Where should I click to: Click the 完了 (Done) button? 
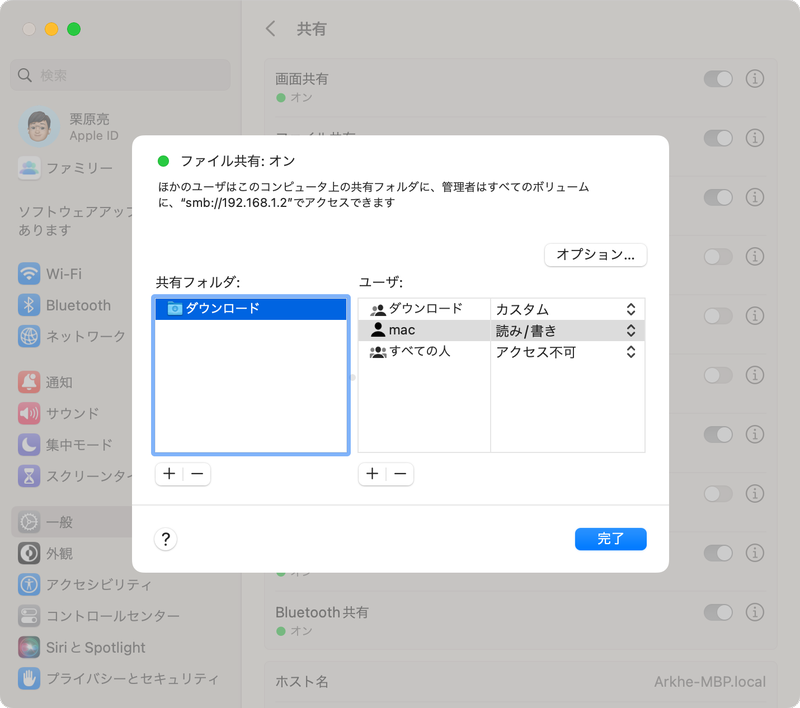pos(610,539)
